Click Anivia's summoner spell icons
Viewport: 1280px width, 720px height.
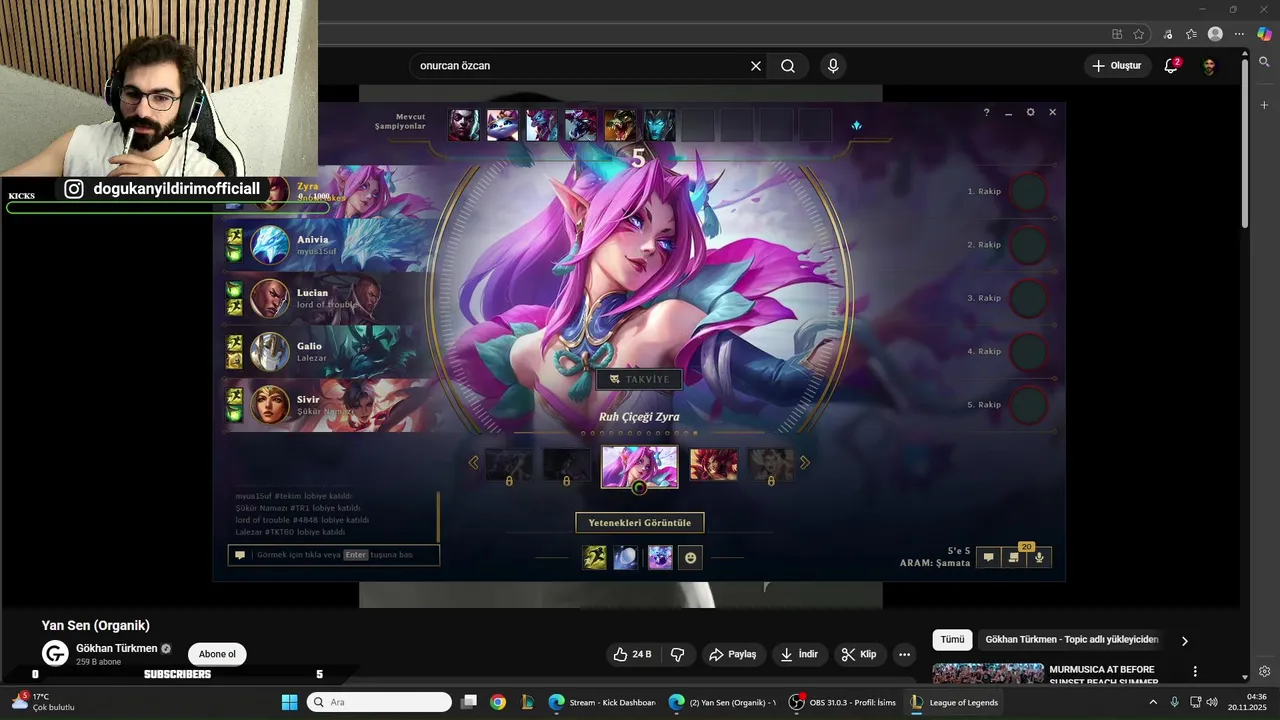(x=234, y=245)
